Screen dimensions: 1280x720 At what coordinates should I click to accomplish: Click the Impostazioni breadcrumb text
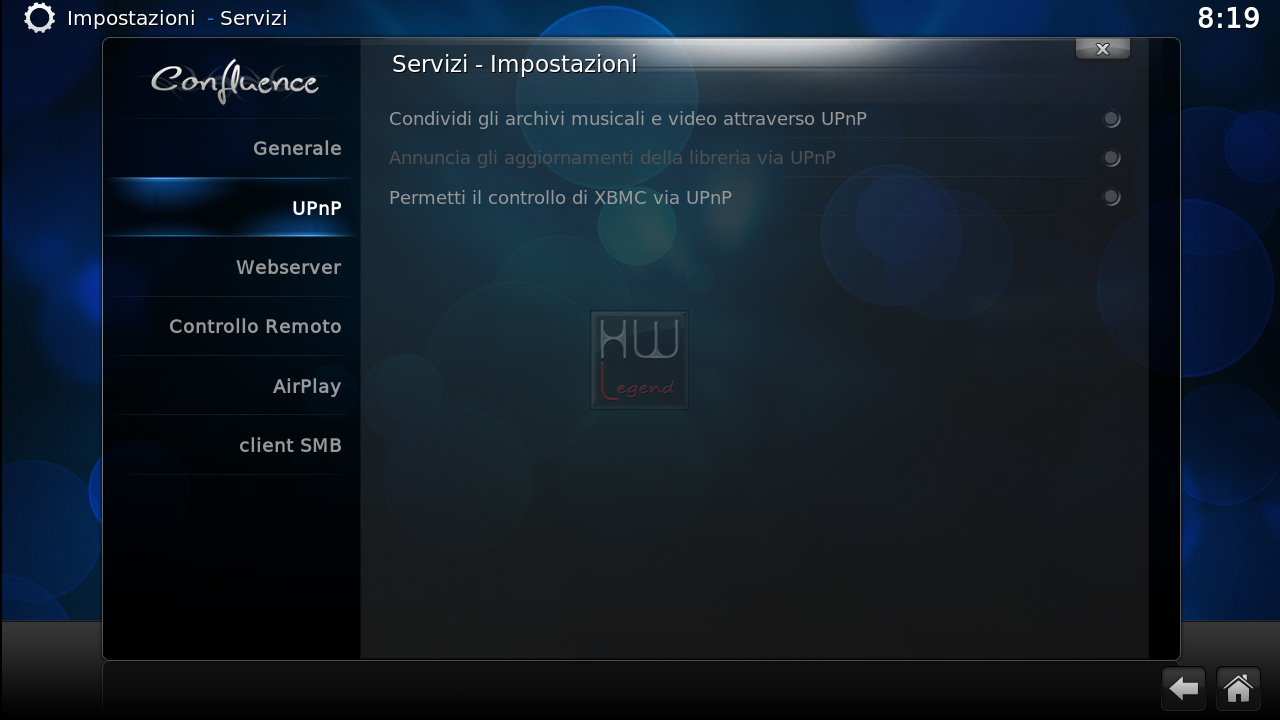coord(131,18)
